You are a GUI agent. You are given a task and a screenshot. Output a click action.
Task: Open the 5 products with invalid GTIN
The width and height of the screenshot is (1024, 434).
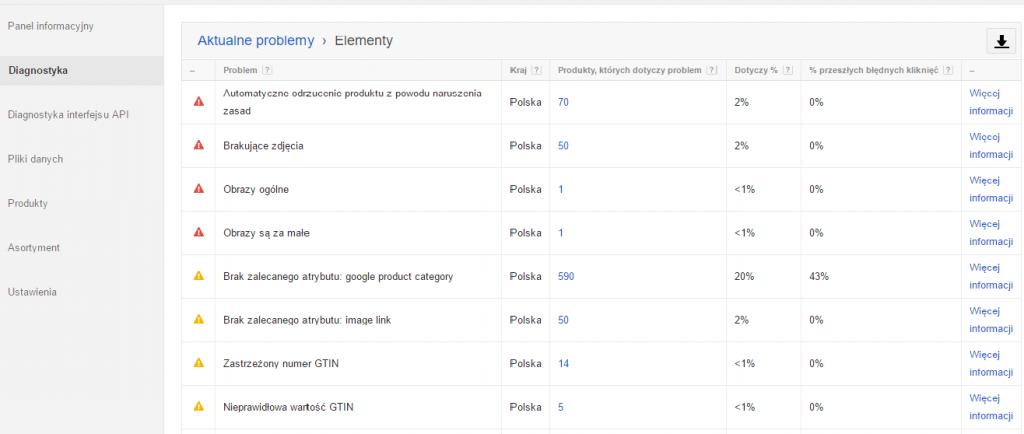pyautogui.click(x=560, y=407)
